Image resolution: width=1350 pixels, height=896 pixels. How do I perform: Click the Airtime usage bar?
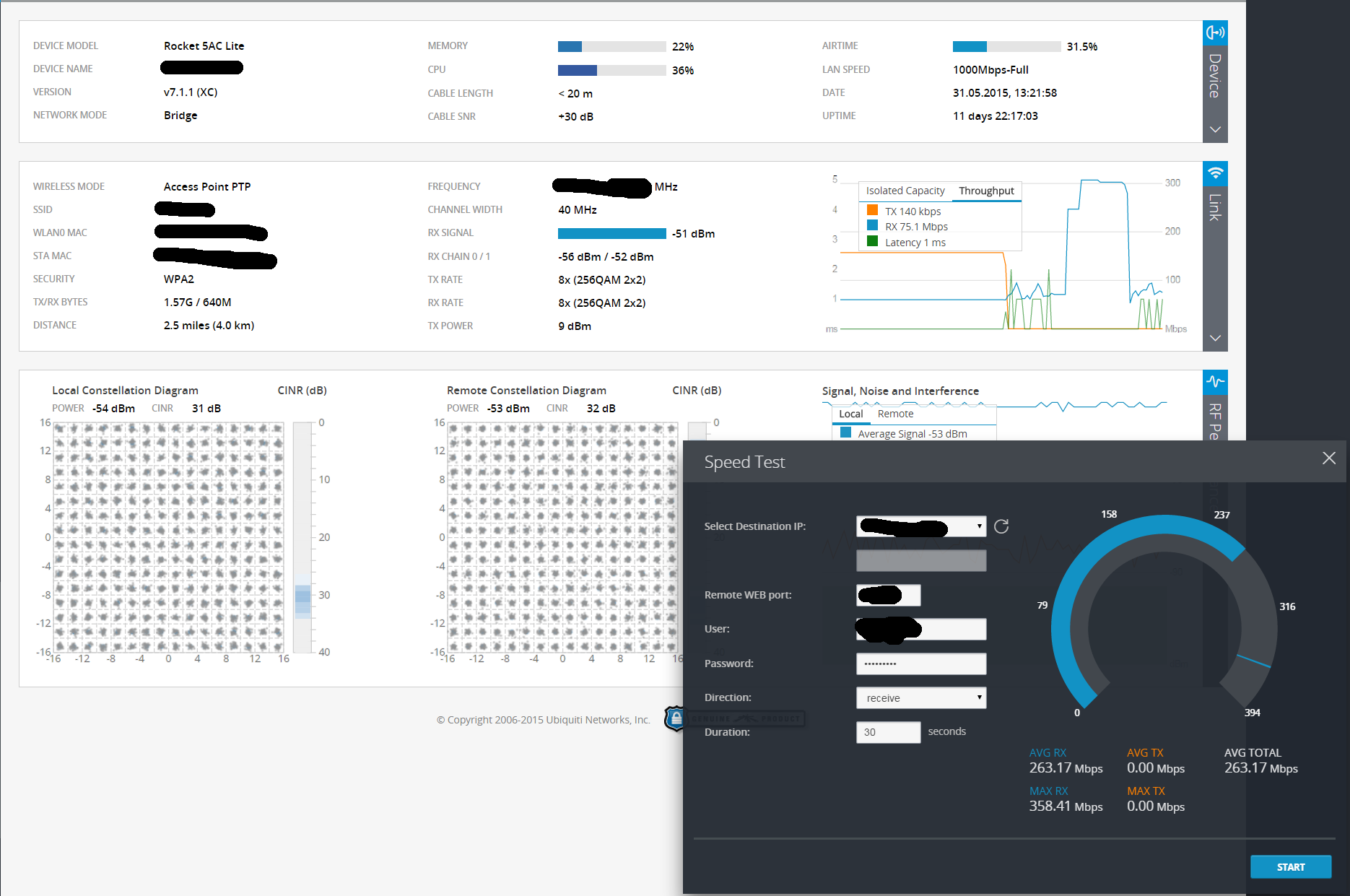click(x=1006, y=46)
